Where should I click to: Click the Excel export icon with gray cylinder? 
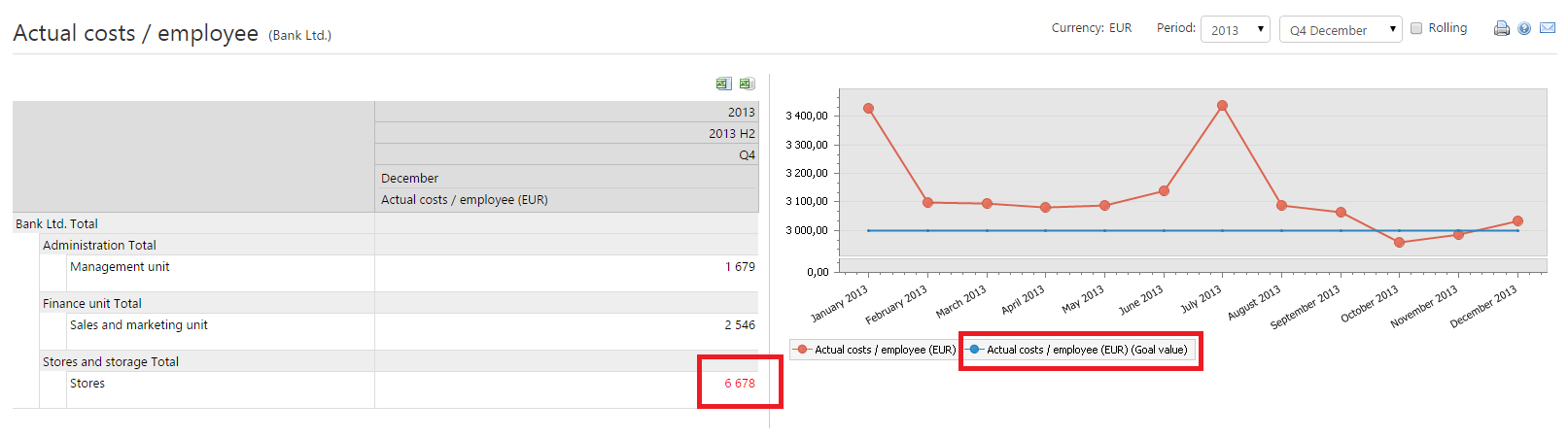[747, 84]
